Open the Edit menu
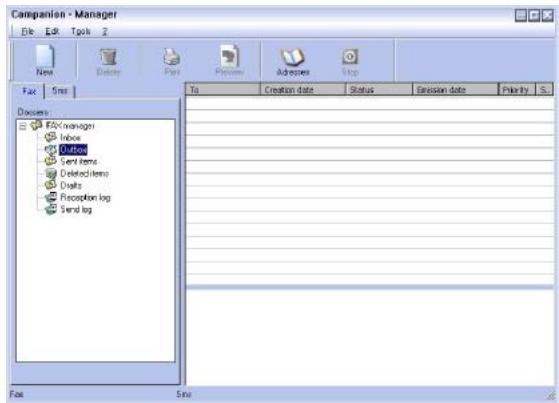This screenshot has height=403, width=559. [x=52, y=31]
